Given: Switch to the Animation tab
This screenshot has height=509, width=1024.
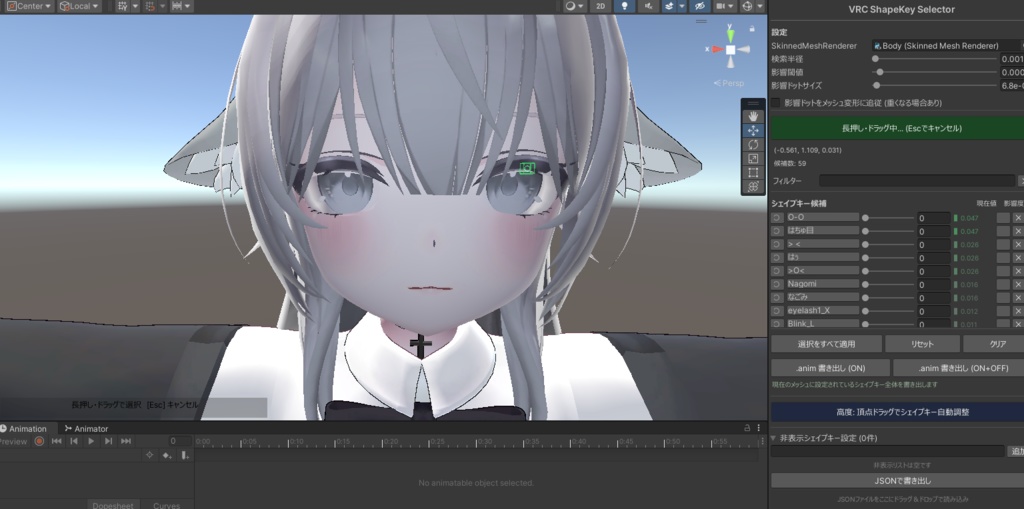Looking at the screenshot, I should (x=24, y=429).
